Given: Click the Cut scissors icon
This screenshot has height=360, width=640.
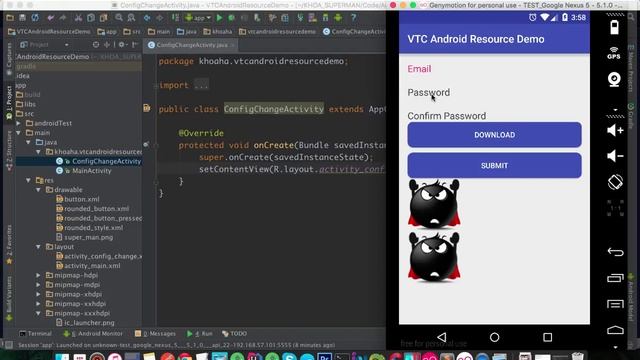Looking at the screenshot, I should 78,18.
